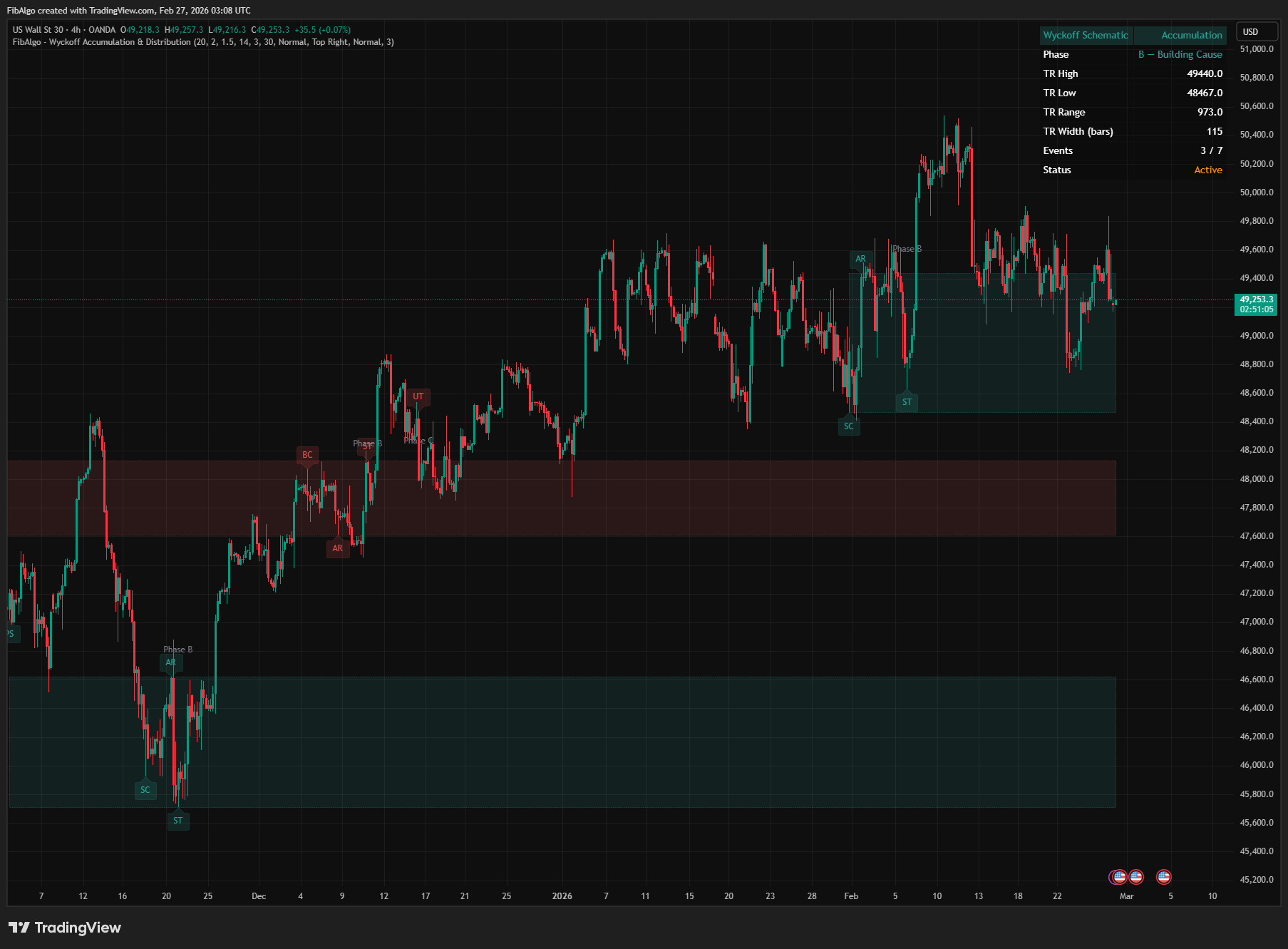Click the AR marker above the December lows

point(171,662)
